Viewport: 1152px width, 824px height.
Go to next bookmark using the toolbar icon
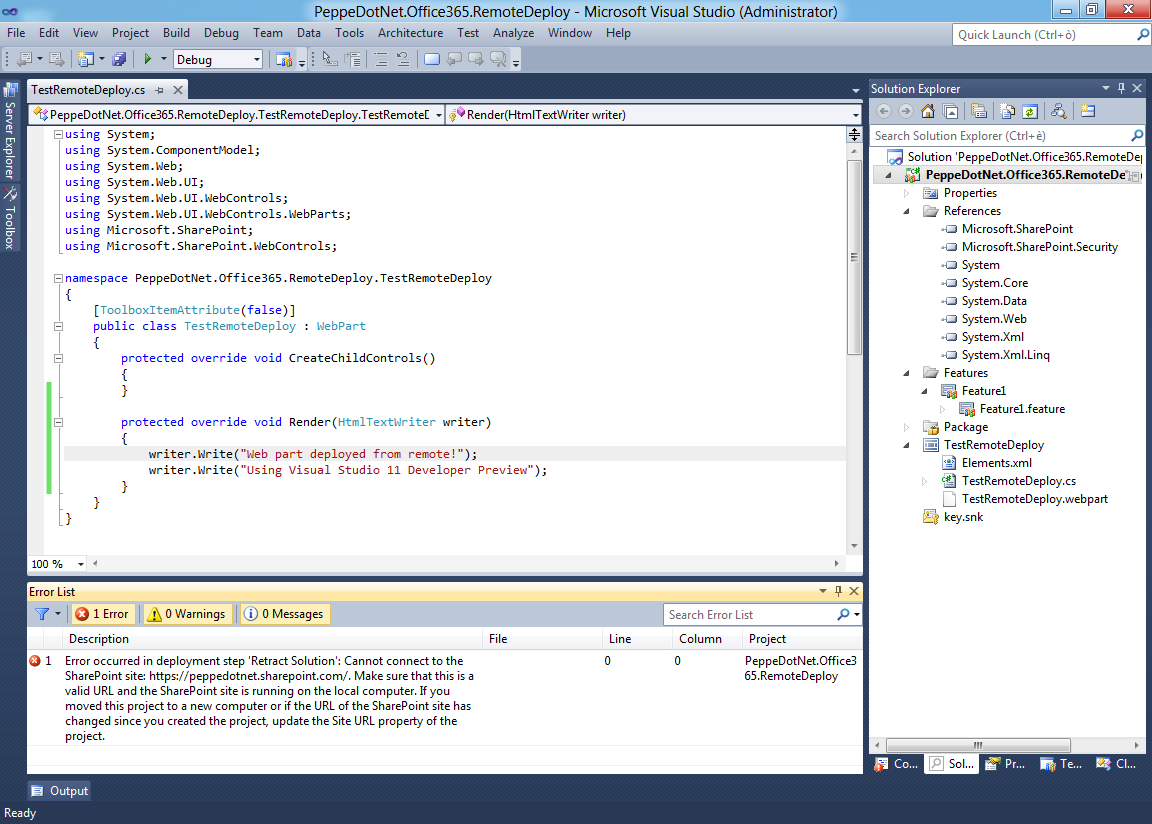click(476, 59)
